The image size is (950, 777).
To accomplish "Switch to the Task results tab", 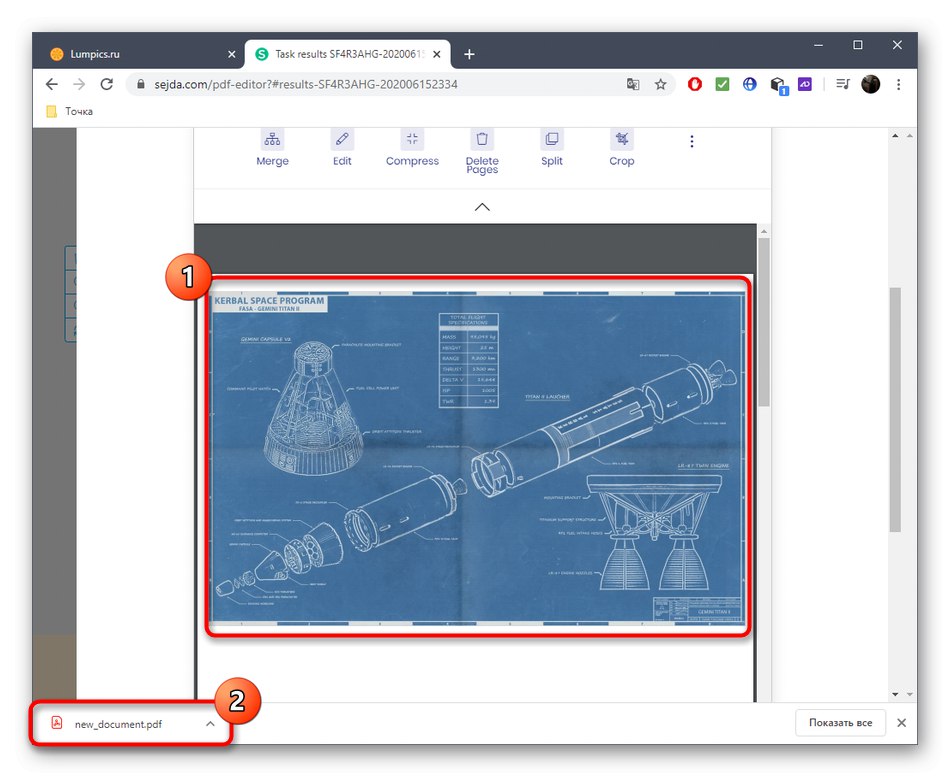I will pos(340,53).
